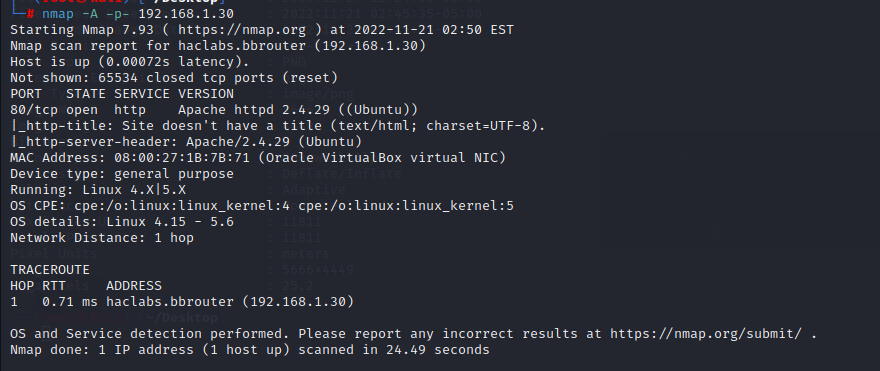Select the 80/tcp port entry
Viewport: 880px width, 371px height.
click(x=34, y=109)
